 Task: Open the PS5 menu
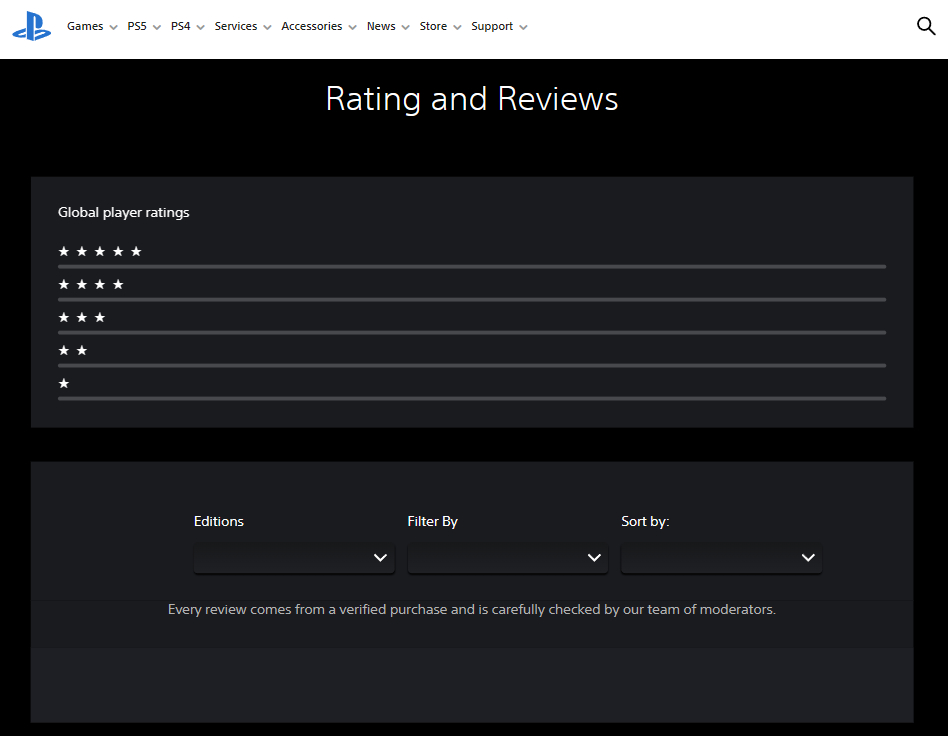pos(144,26)
